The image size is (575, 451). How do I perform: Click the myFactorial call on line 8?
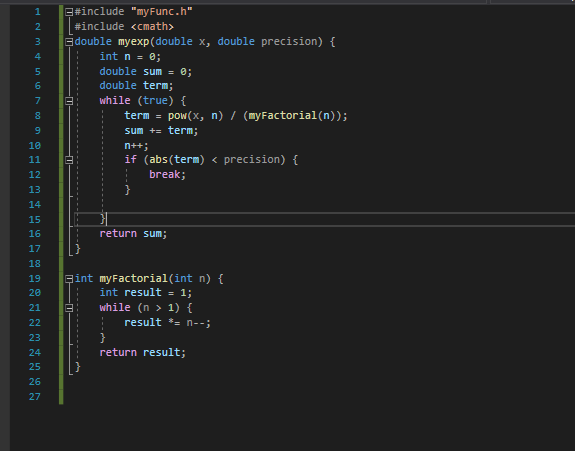pos(283,116)
